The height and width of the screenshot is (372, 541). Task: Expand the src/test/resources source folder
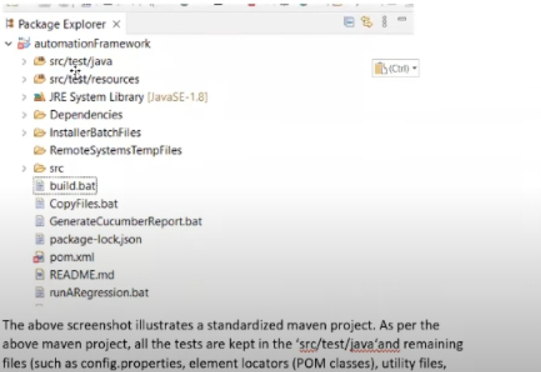point(24,79)
